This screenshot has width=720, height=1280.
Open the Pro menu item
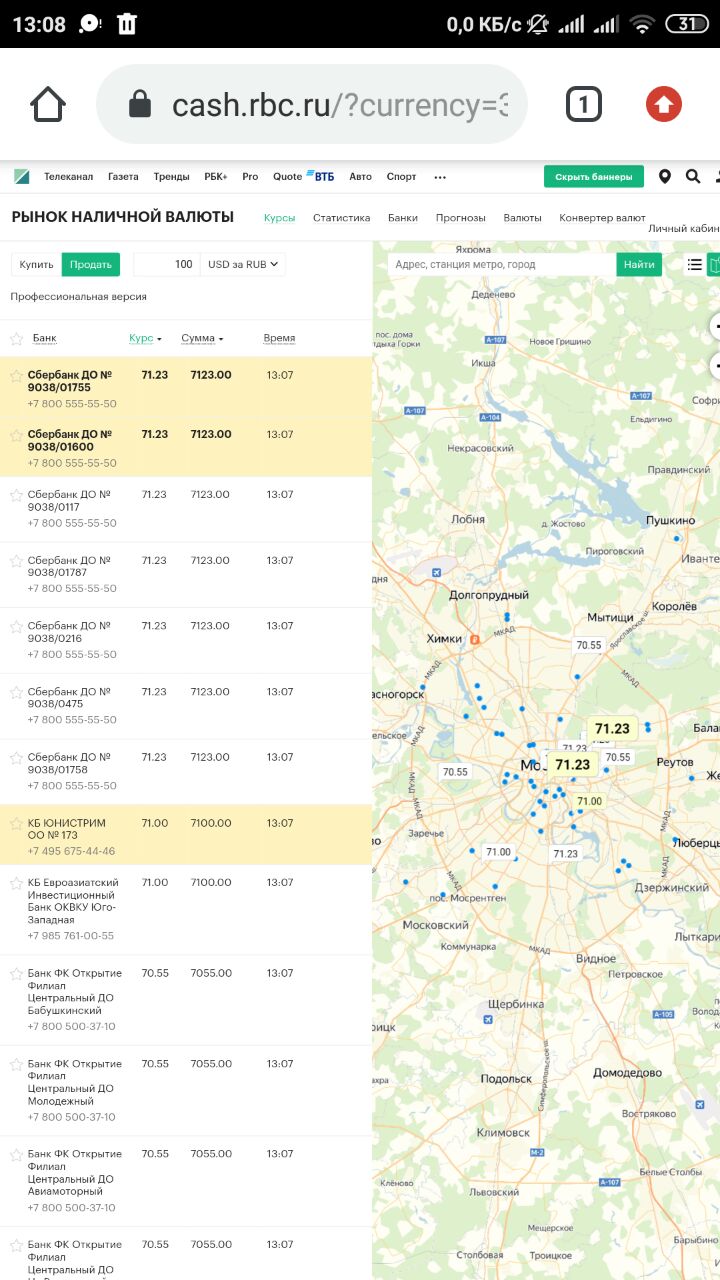(x=250, y=177)
